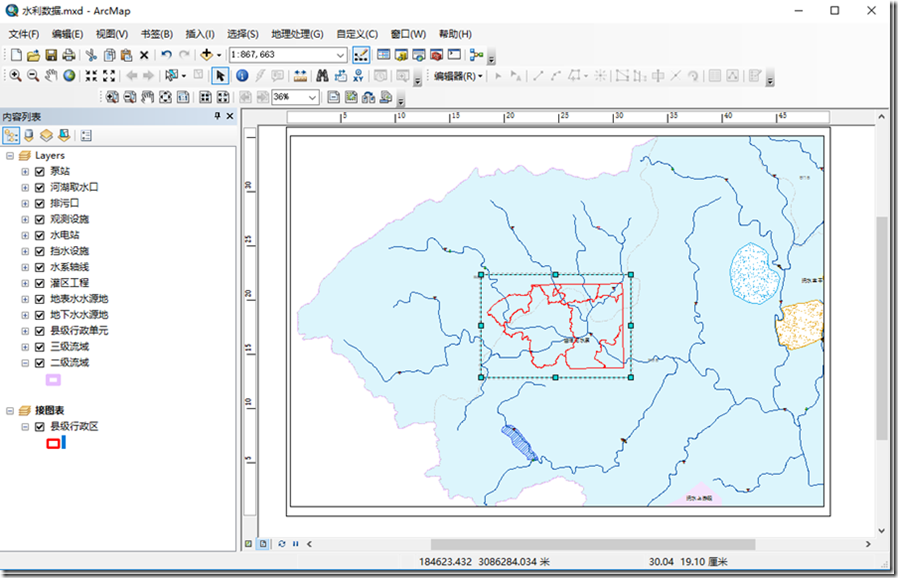This screenshot has width=898, height=578.
Task: Select the 接图表 data frame label
Action: 49,410
